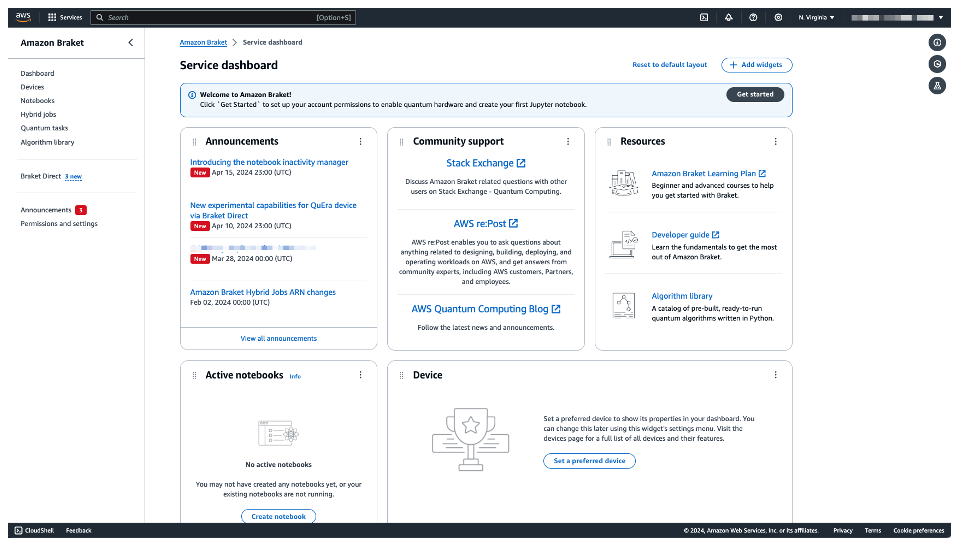Open the Developer guide link
The width and height of the screenshot is (958, 546).
pos(685,235)
